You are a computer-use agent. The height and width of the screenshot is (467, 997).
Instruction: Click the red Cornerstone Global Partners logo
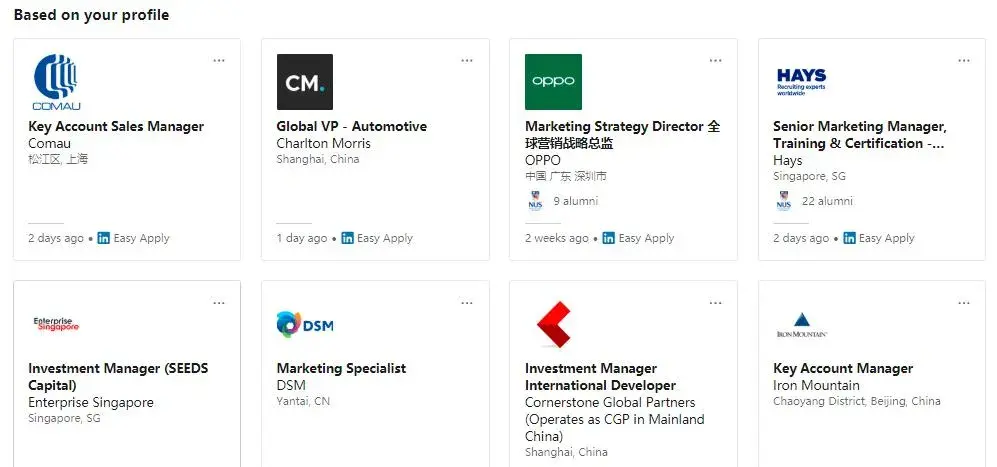point(554,324)
